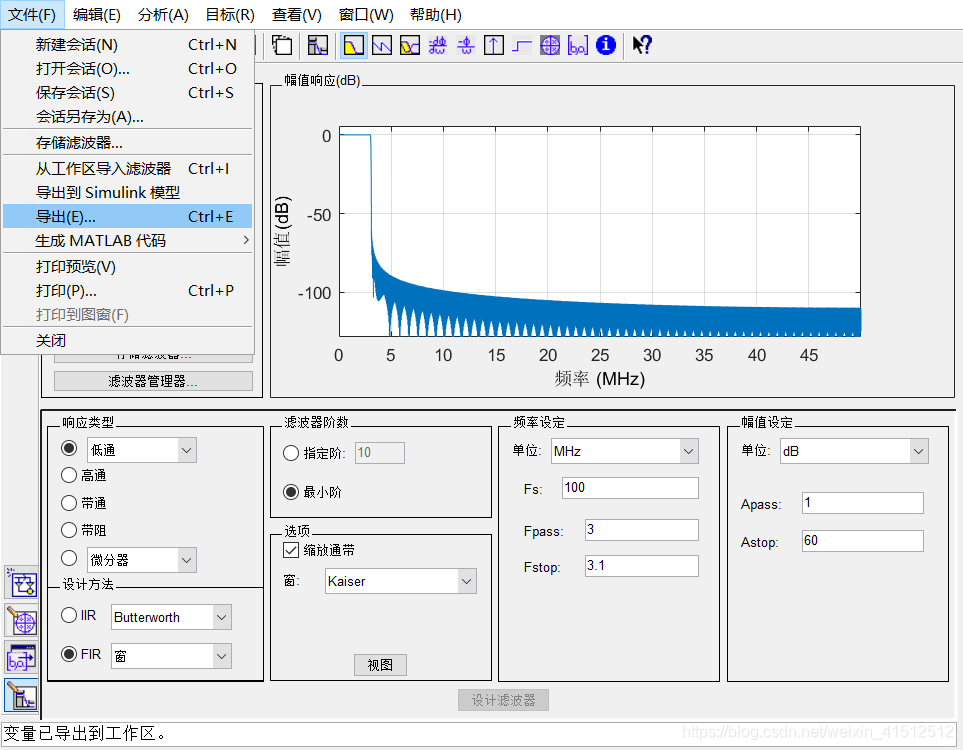The image size is (963, 750).
Task: Expand the 生成 MATLAB 代码 submenu
Action: point(128,241)
